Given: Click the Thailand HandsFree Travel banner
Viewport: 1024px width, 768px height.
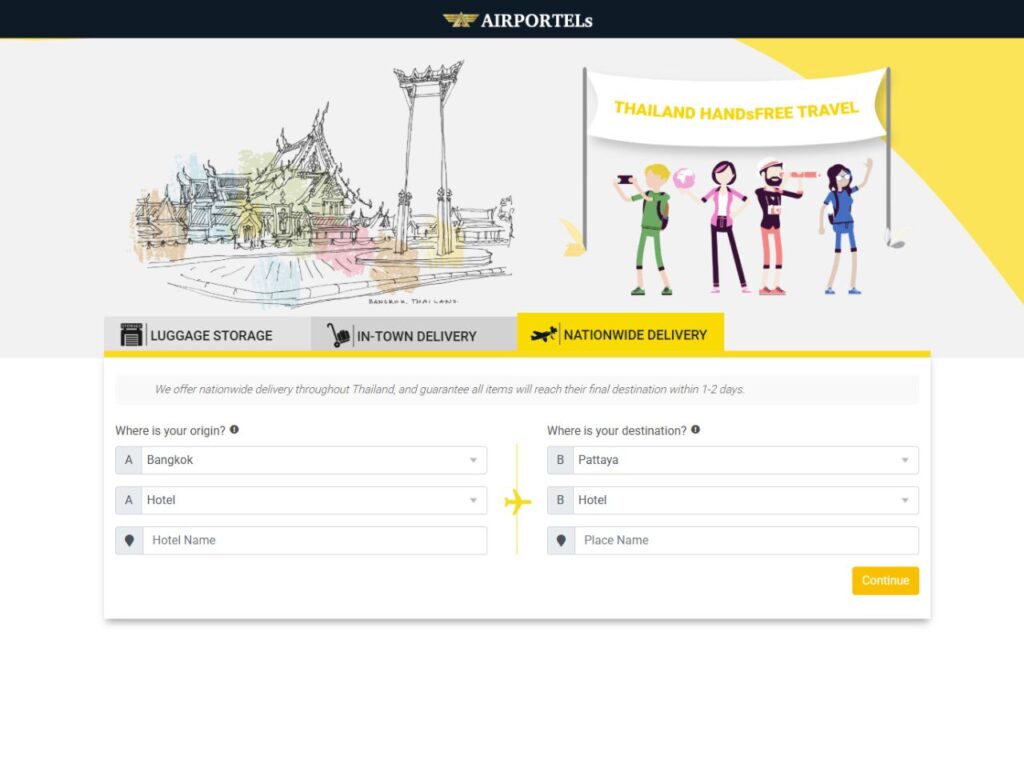Looking at the screenshot, I should pyautogui.click(x=736, y=109).
